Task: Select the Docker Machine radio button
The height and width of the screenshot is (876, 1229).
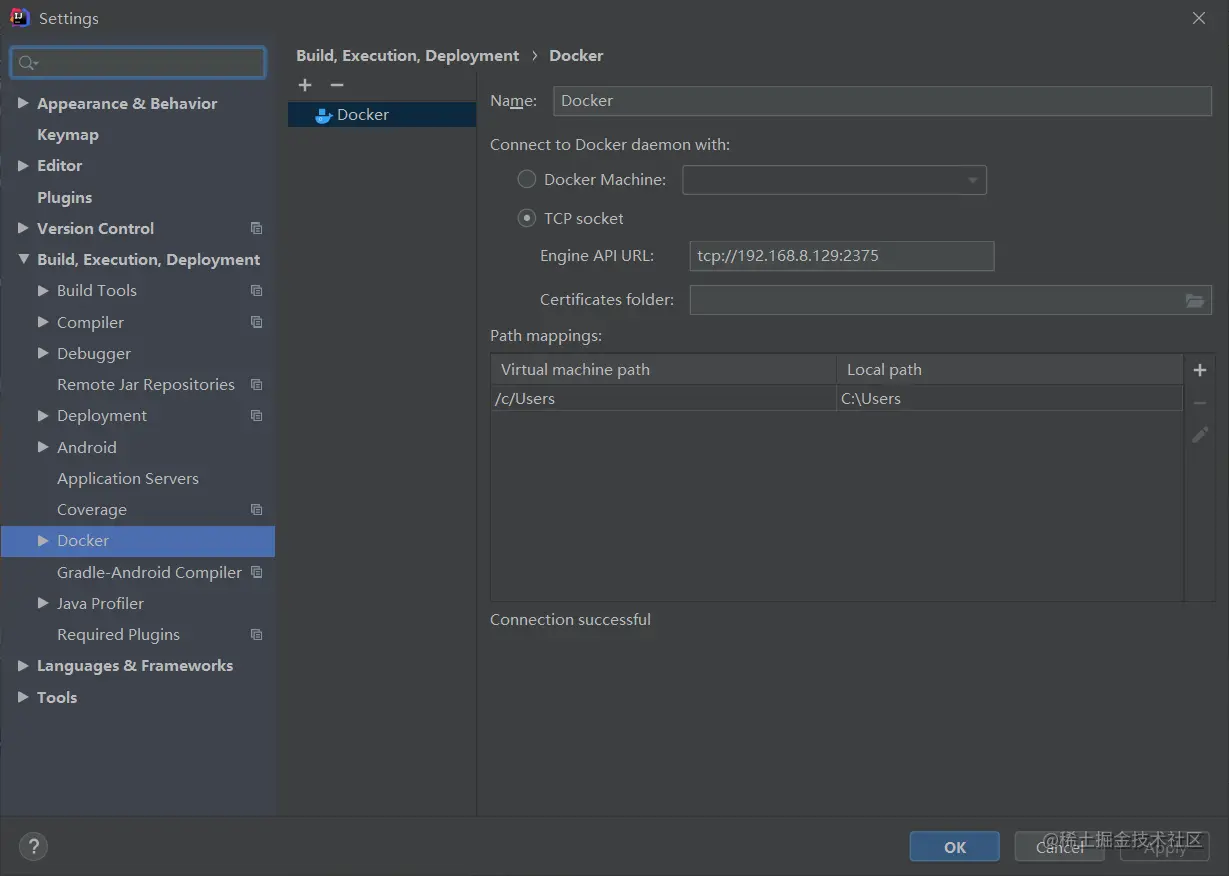Action: click(x=527, y=180)
